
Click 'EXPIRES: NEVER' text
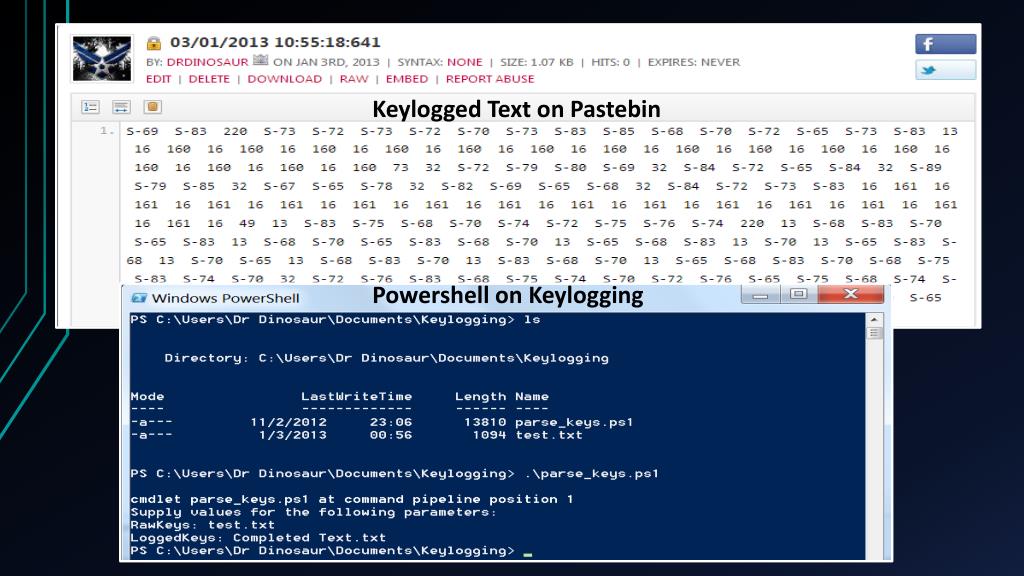point(694,62)
